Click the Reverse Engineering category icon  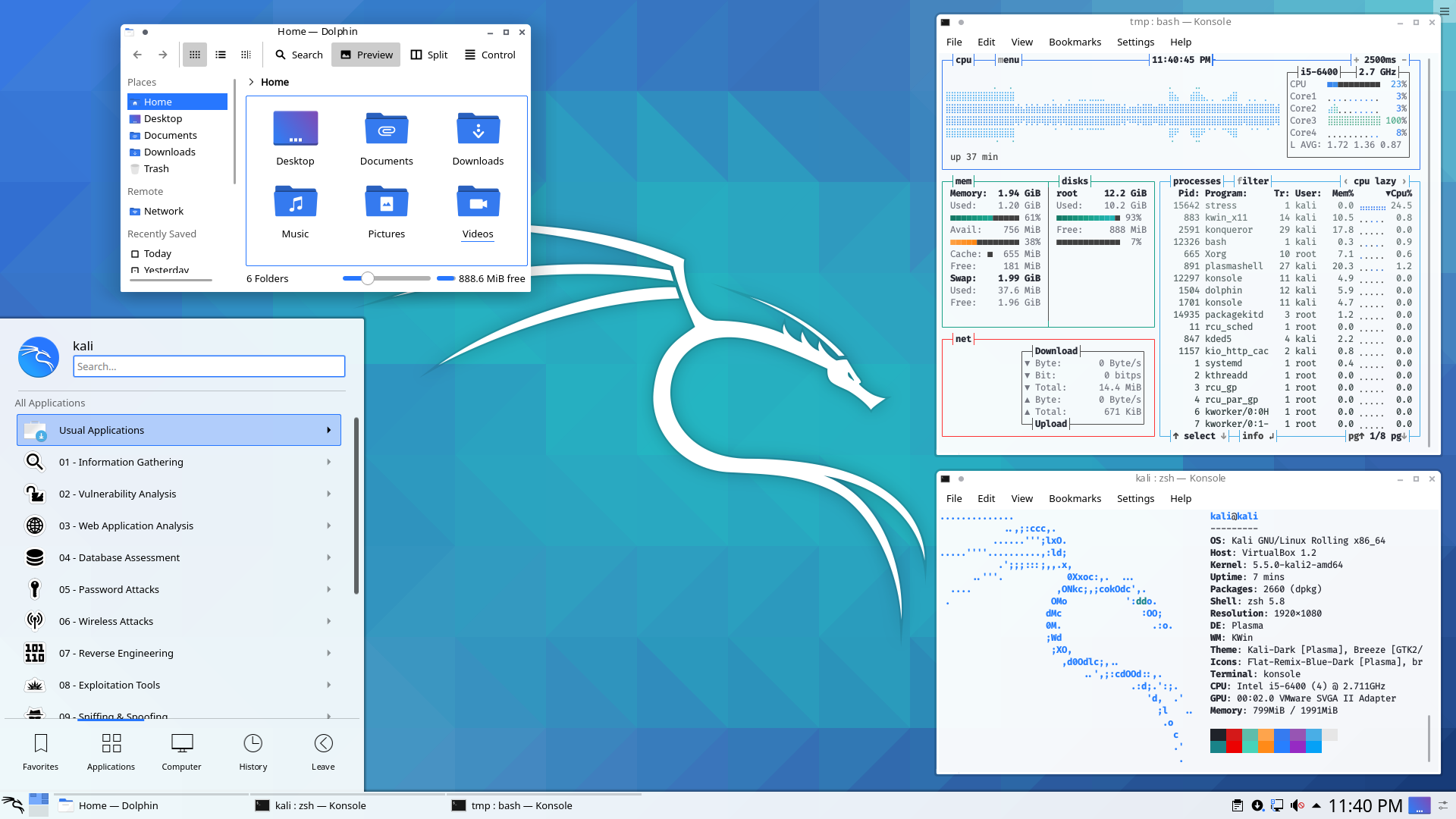coord(34,653)
